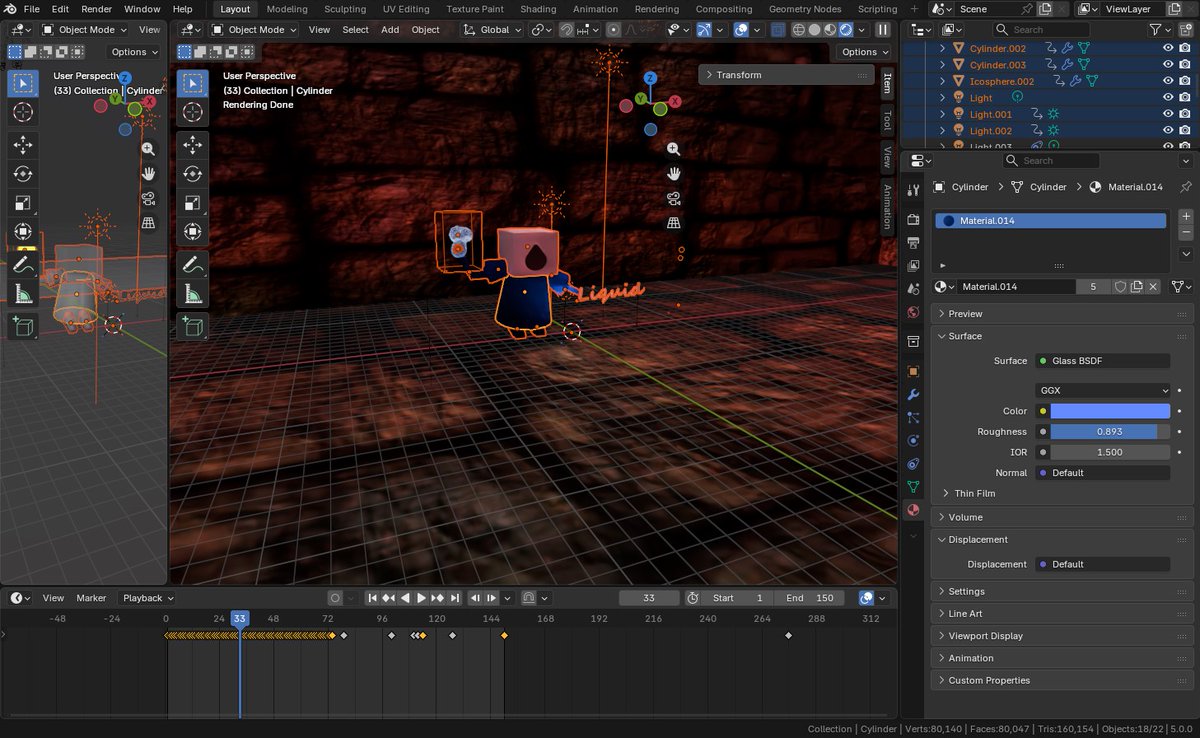The height and width of the screenshot is (738, 1200).
Task: Pause viewport rendering with the pause icon
Action: pos(883,30)
